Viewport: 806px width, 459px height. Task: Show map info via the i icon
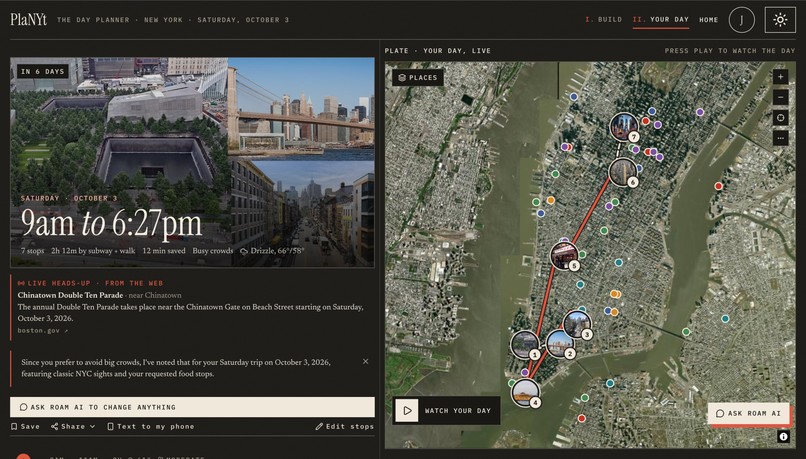click(x=783, y=436)
